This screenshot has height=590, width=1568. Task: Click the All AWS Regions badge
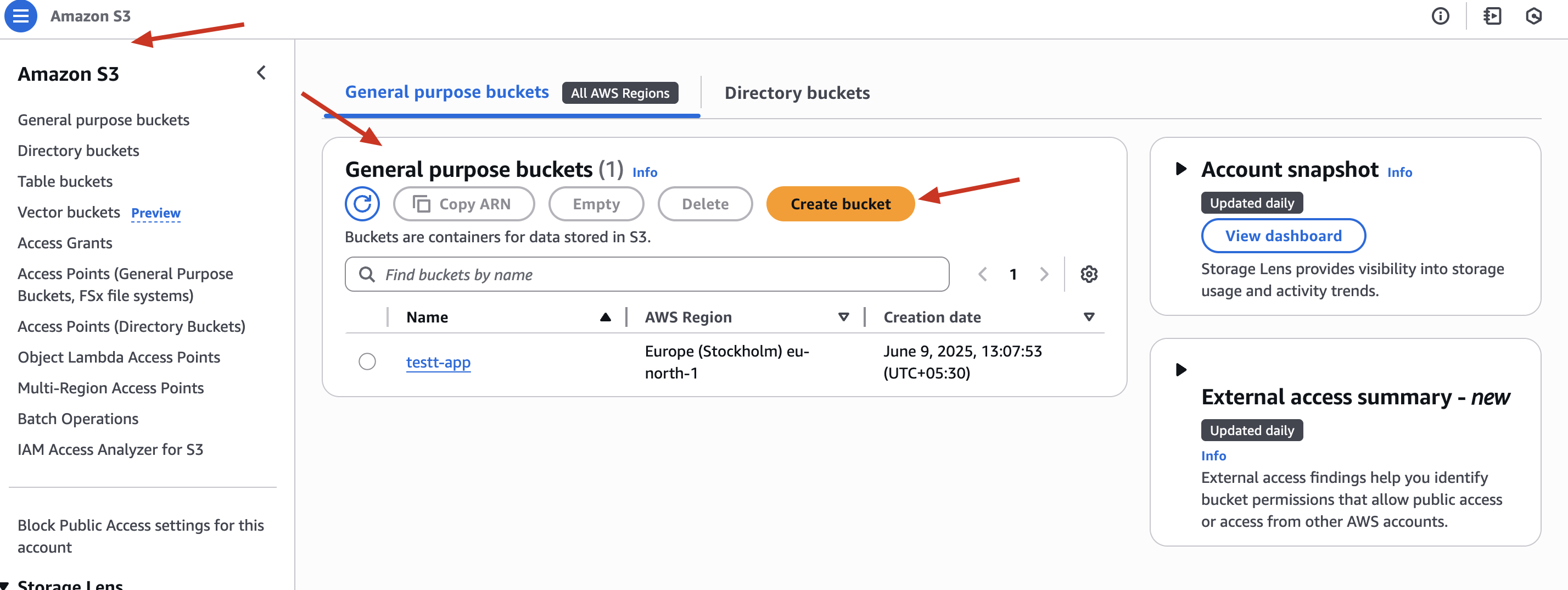coord(620,93)
